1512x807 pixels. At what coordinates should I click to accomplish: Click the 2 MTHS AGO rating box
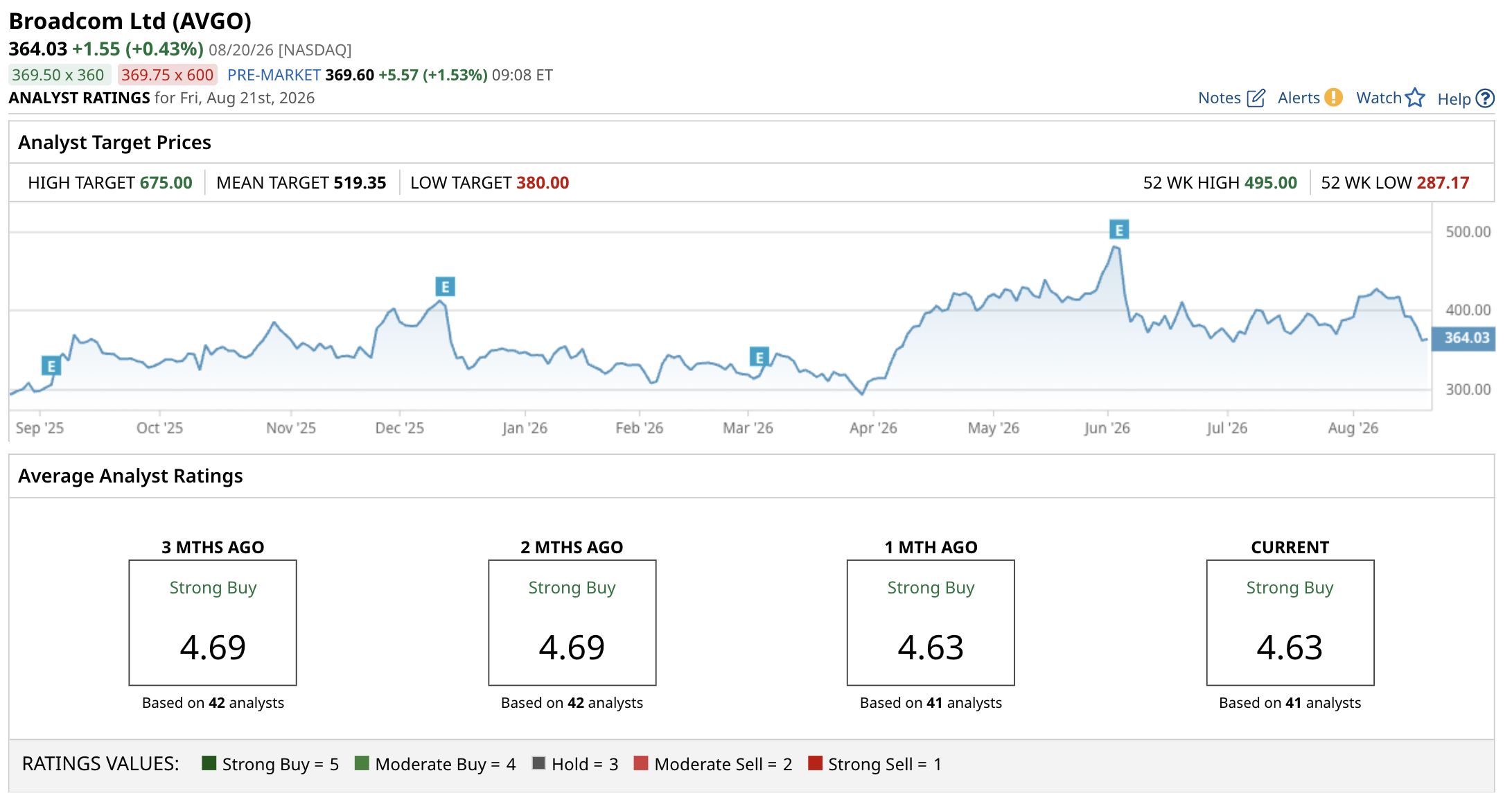[572, 623]
